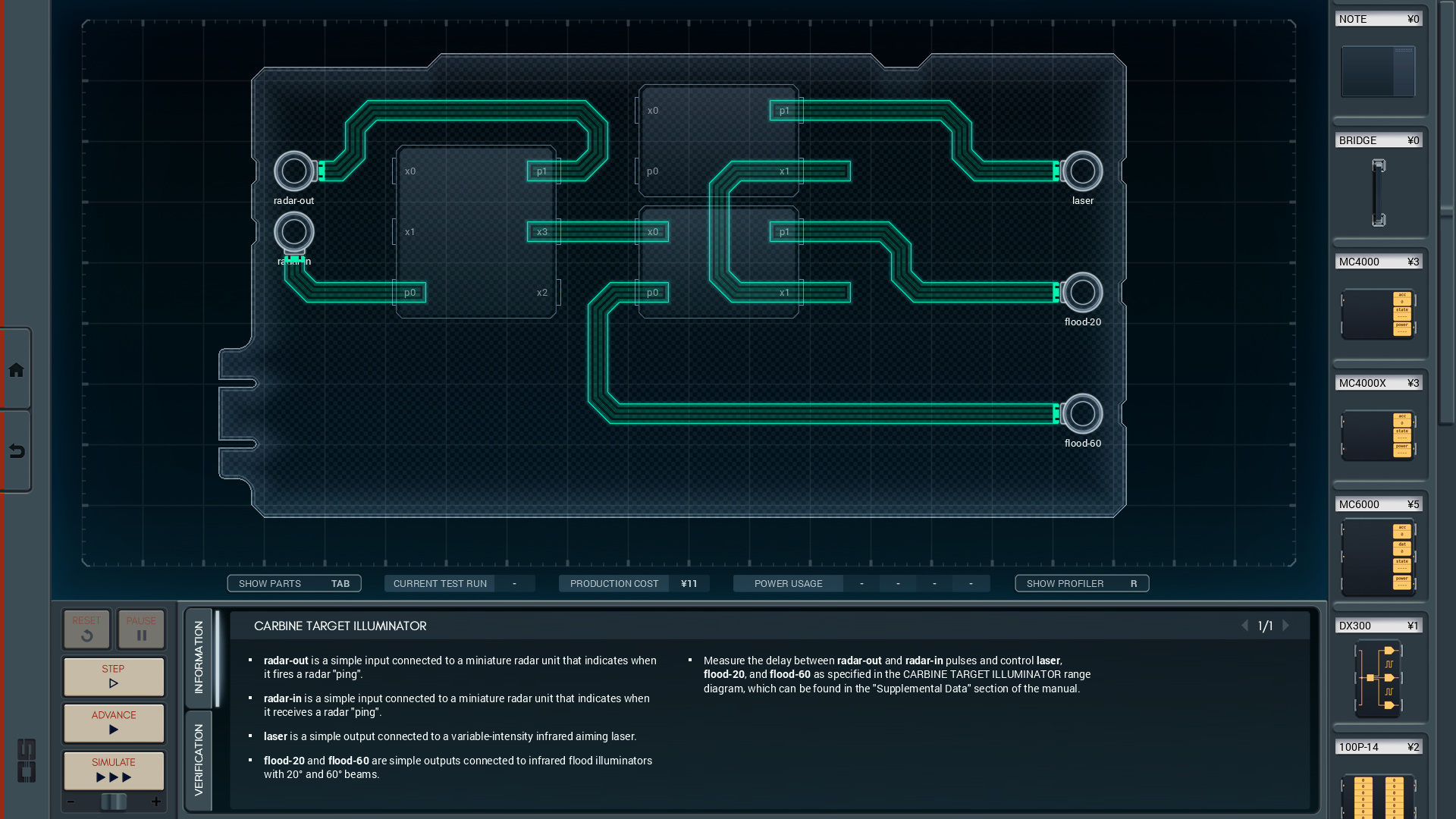Select the MC4000 microcontroller part
This screenshot has width=1456, height=819.
point(1378,313)
